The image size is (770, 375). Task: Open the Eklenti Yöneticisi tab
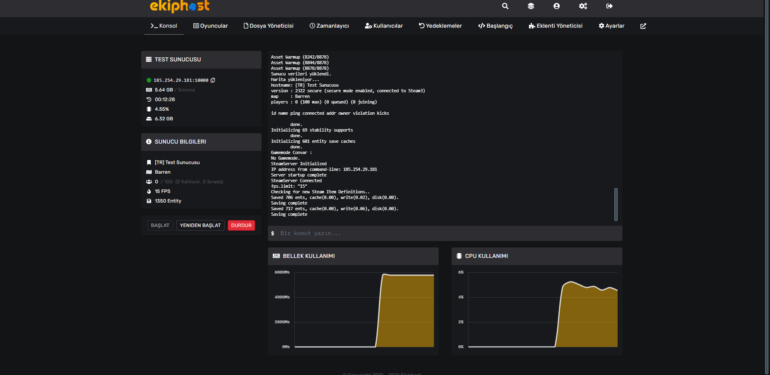pos(555,26)
